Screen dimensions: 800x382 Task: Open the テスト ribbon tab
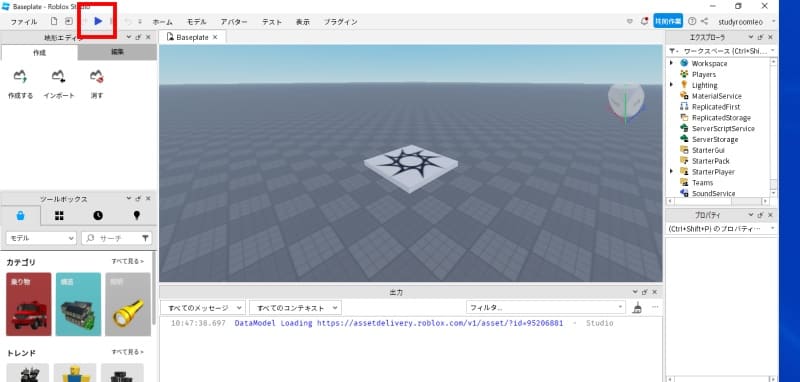point(272,22)
